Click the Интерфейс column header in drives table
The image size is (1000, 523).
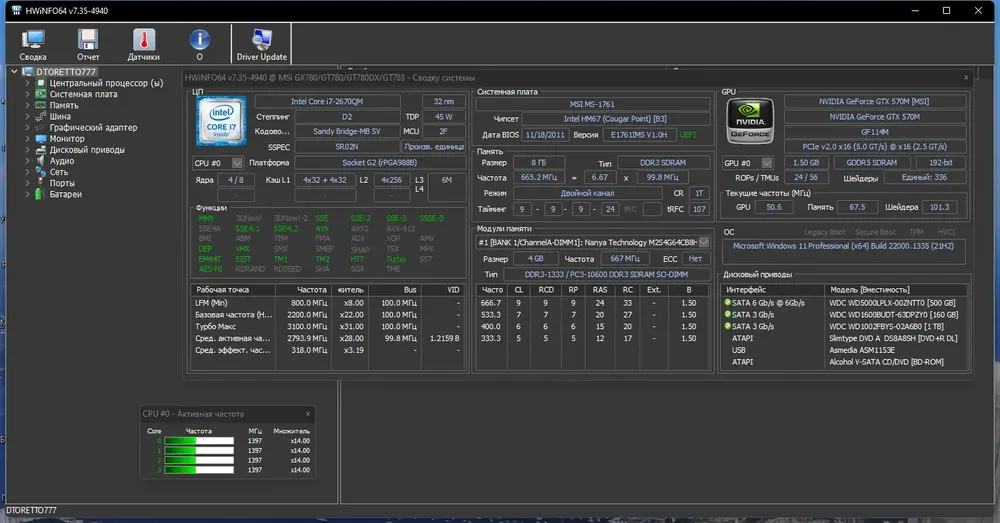click(x=773, y=290)
